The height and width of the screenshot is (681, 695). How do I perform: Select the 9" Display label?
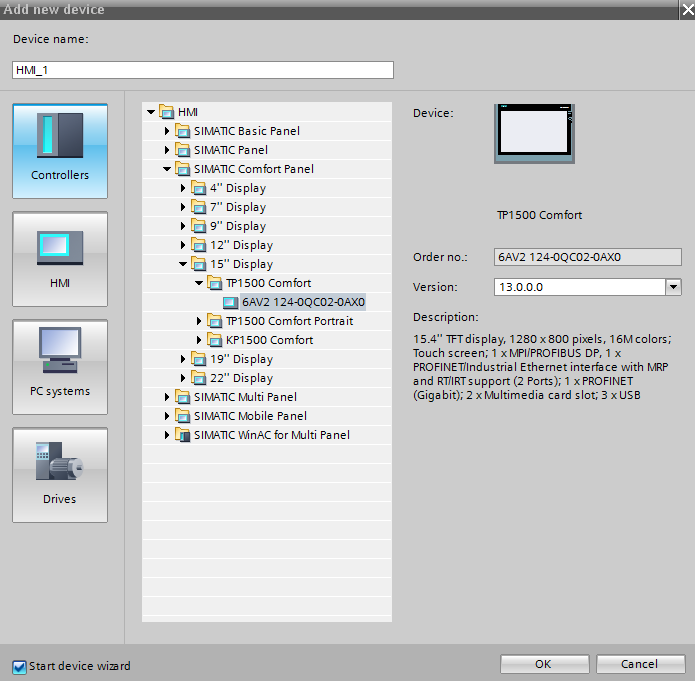(238, 227)
